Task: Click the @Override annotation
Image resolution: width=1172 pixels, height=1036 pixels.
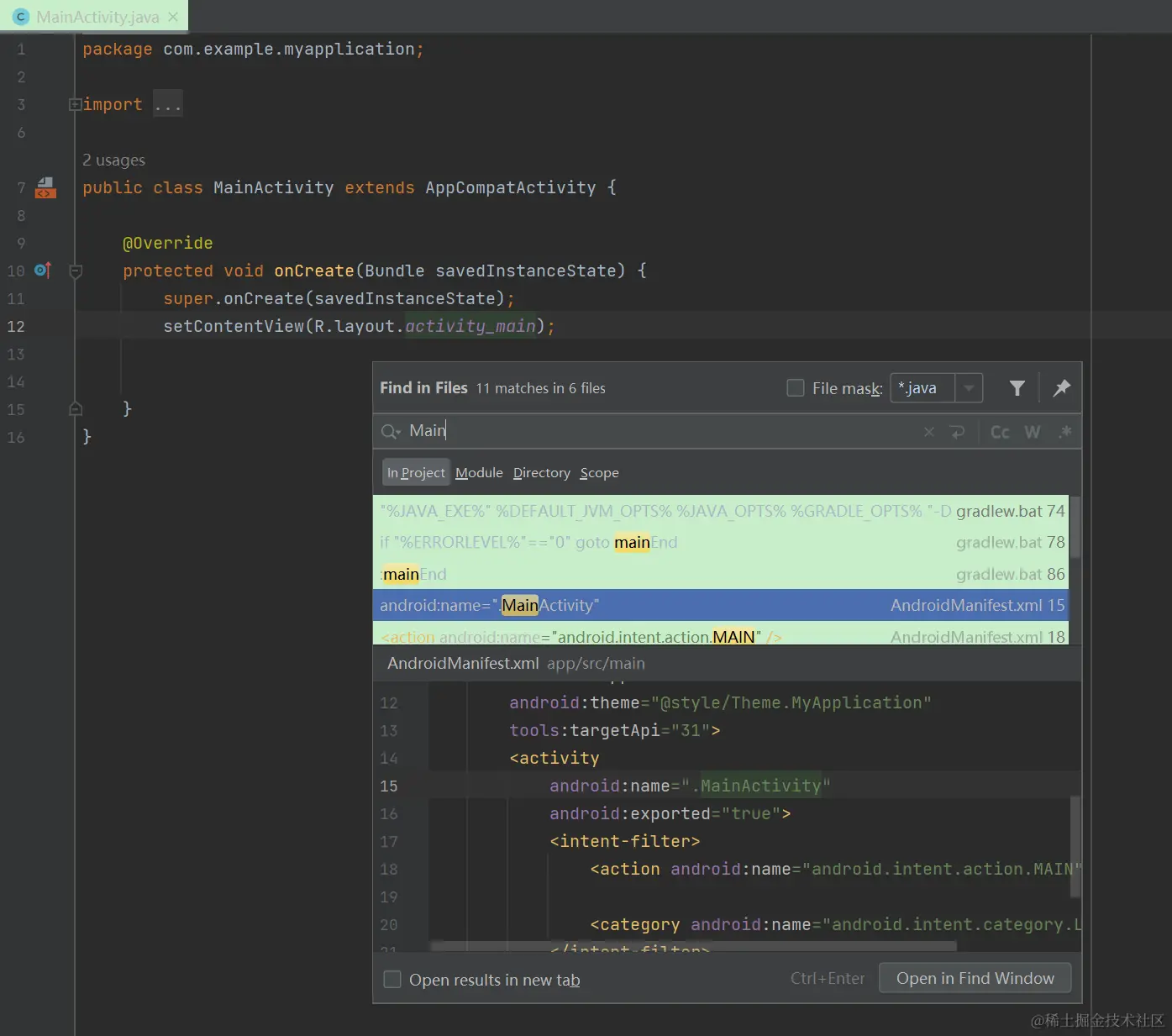Action: (168, 243)
